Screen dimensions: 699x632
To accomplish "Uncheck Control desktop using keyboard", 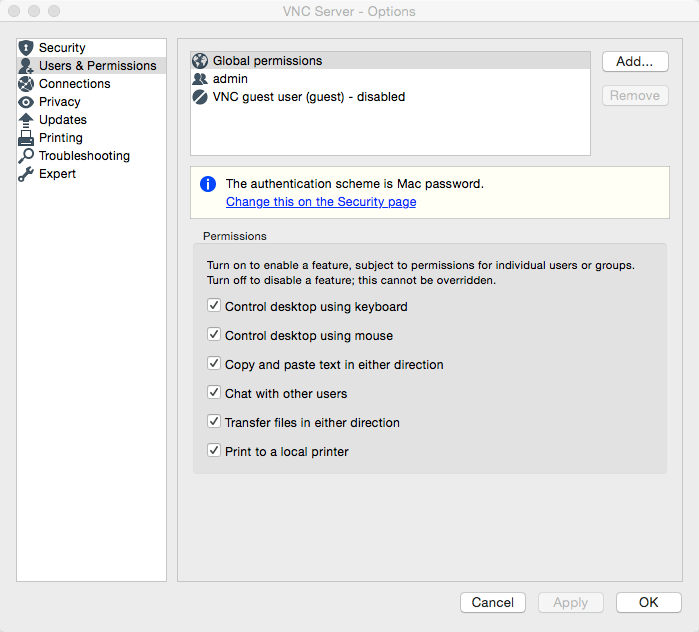I will pyautogui.click(x=214, y=305).
